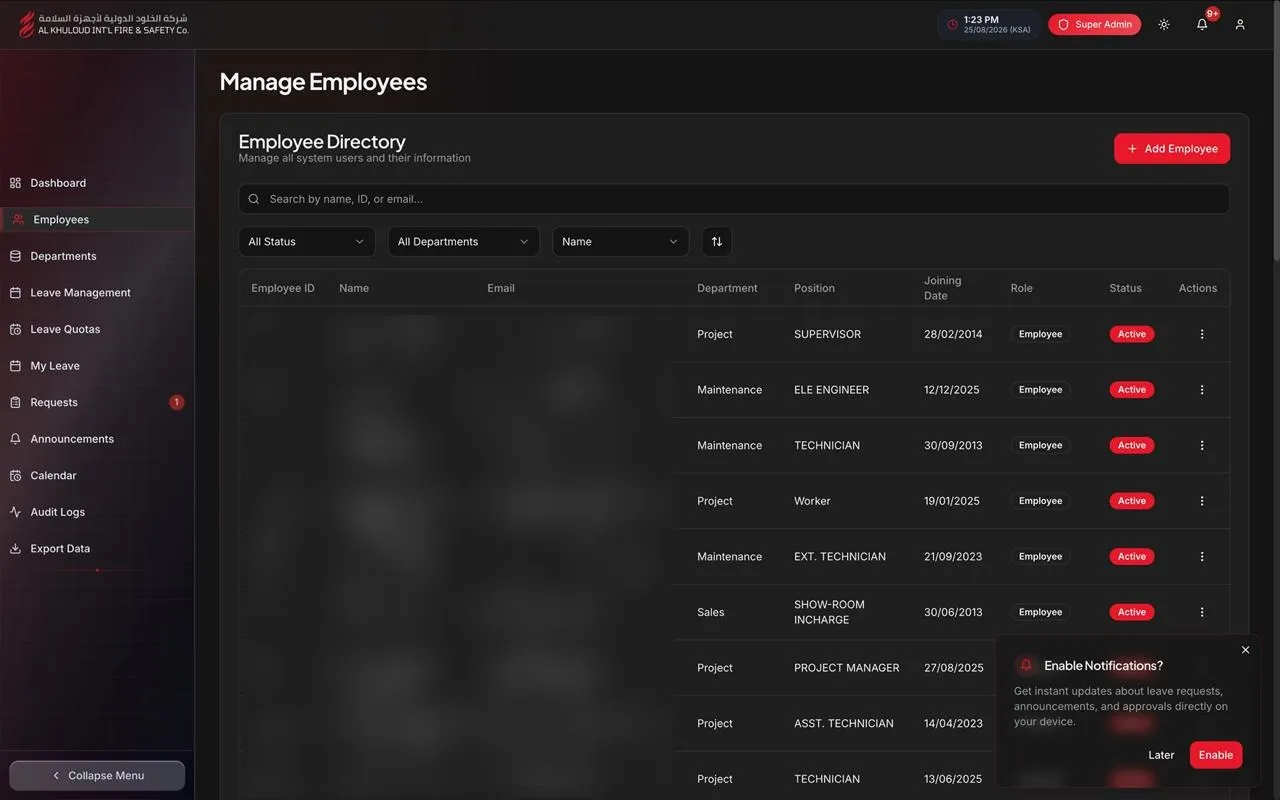
Task: Open Leave Management section
Action: click(x=97, y=293)
